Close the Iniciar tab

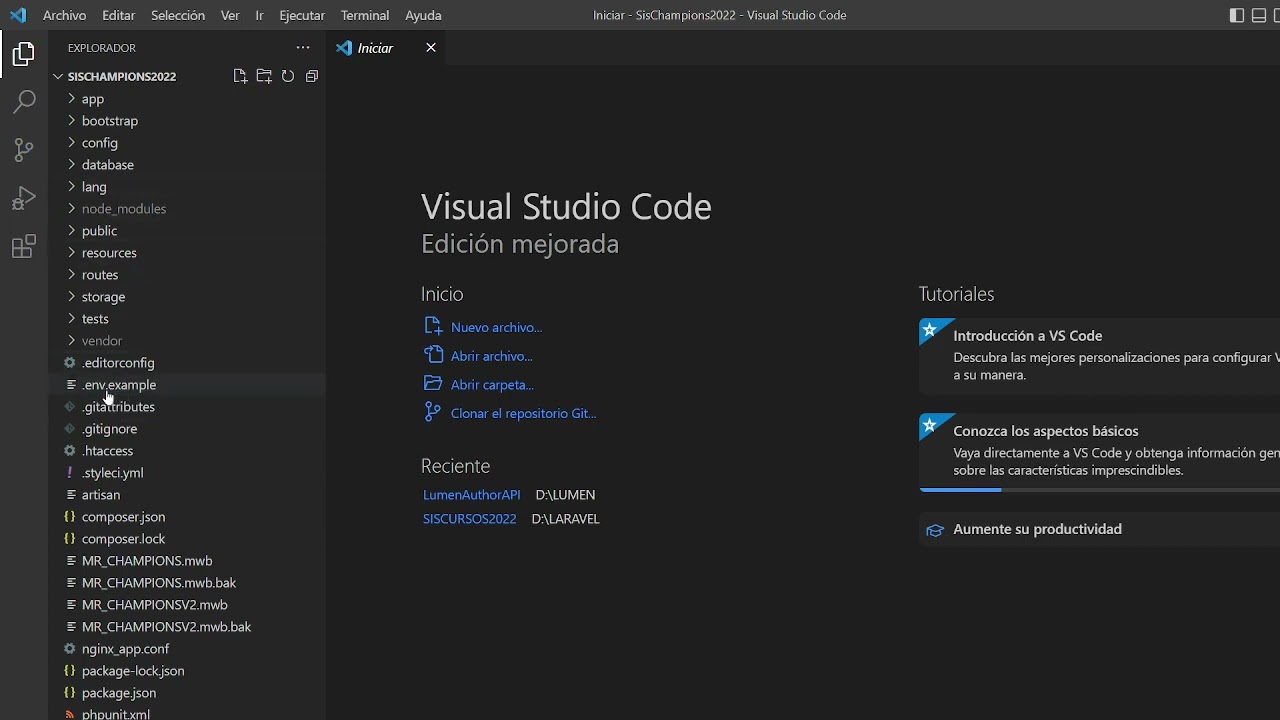click(x=431, y=48)
